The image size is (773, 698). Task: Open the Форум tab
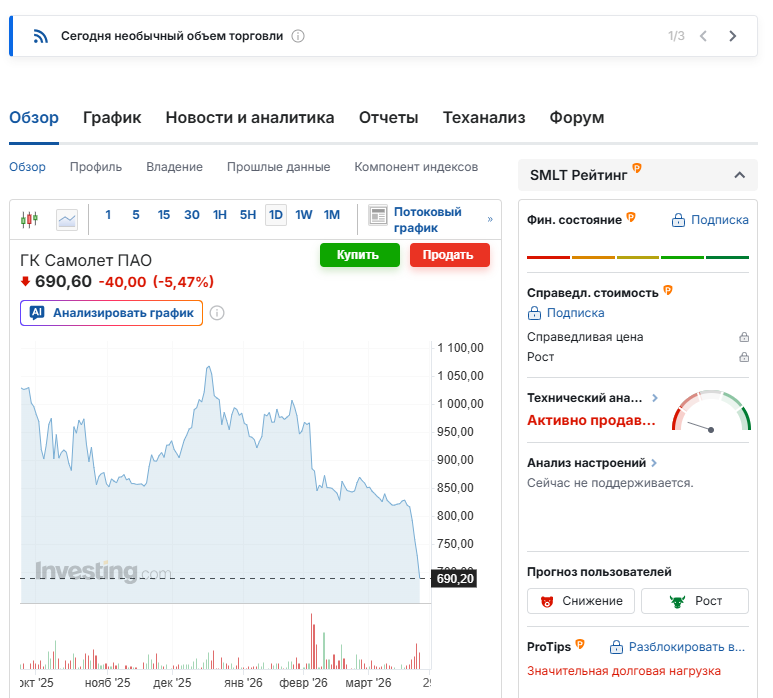point(577,117)
